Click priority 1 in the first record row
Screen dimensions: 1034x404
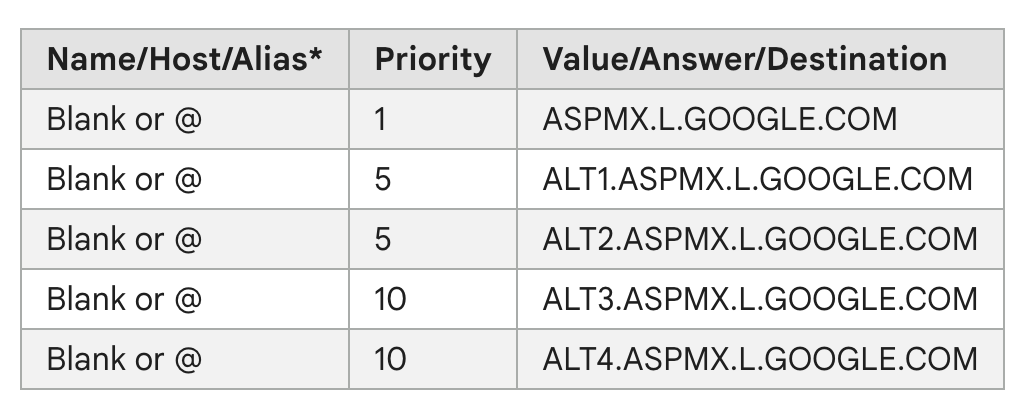coord(381,119)
